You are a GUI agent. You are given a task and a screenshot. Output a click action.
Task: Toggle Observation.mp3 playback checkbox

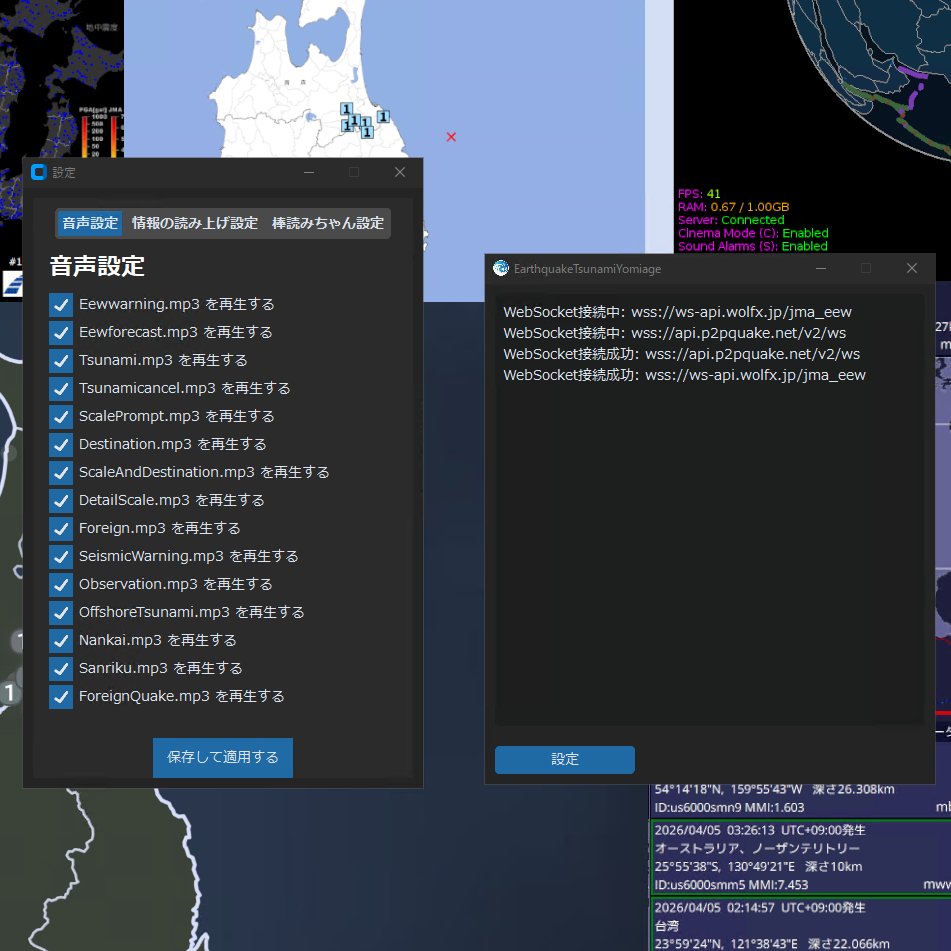click(x=61, y=584)
